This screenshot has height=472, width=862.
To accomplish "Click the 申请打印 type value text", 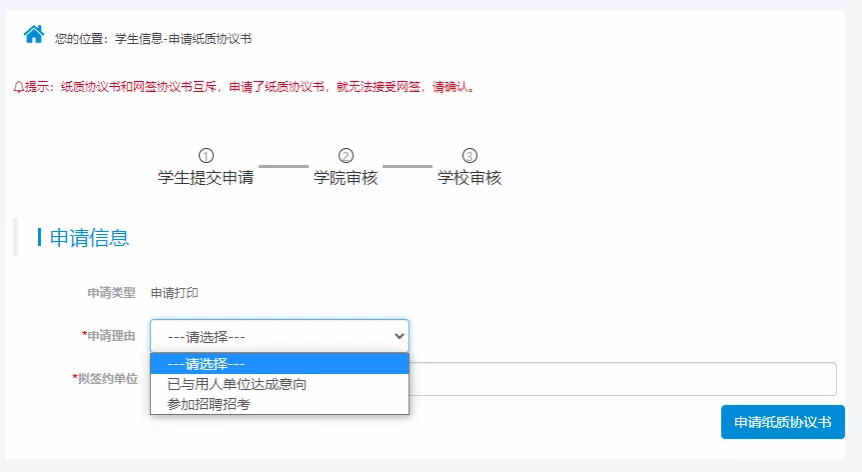I will (x=174, y=293).
